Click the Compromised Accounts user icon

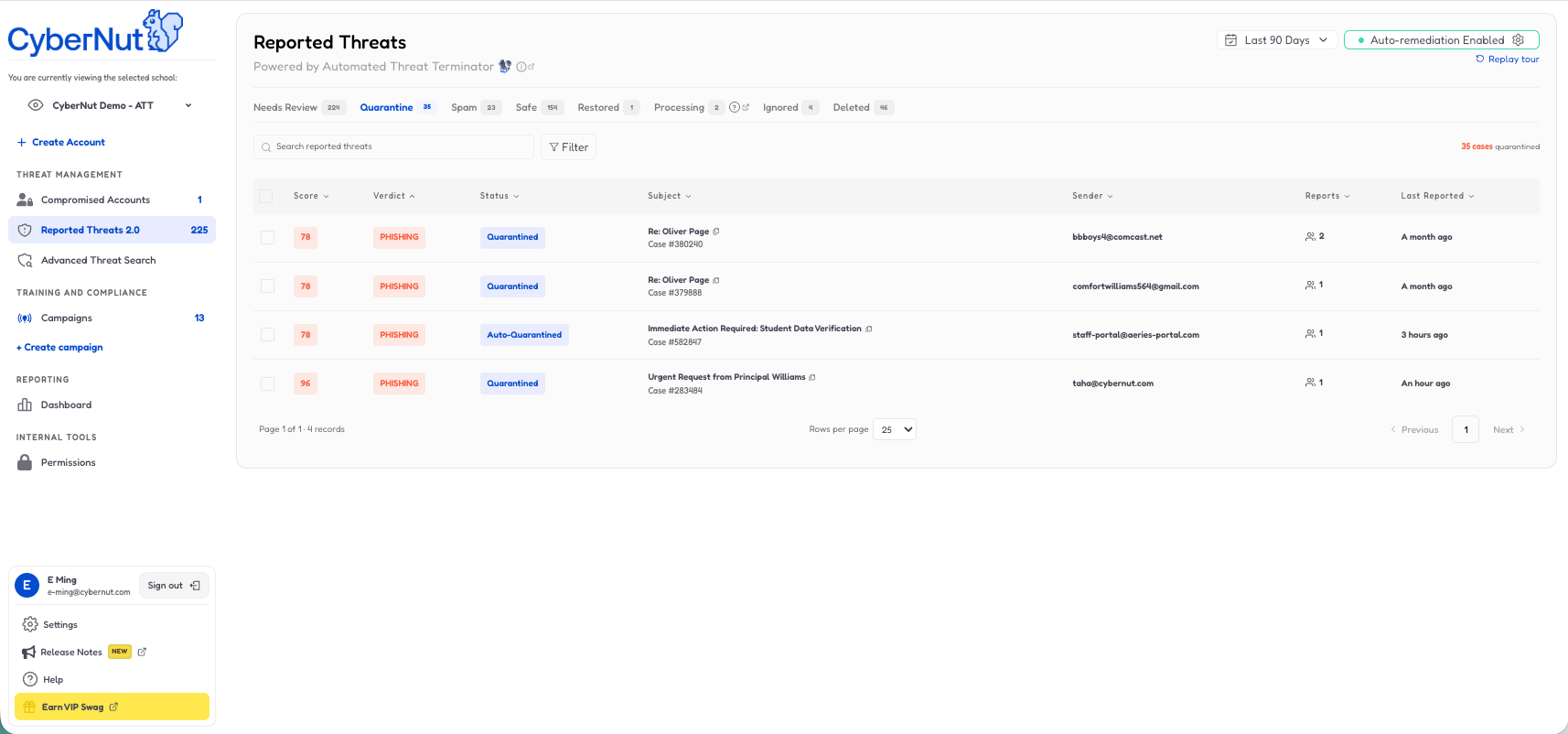point(25,200)
